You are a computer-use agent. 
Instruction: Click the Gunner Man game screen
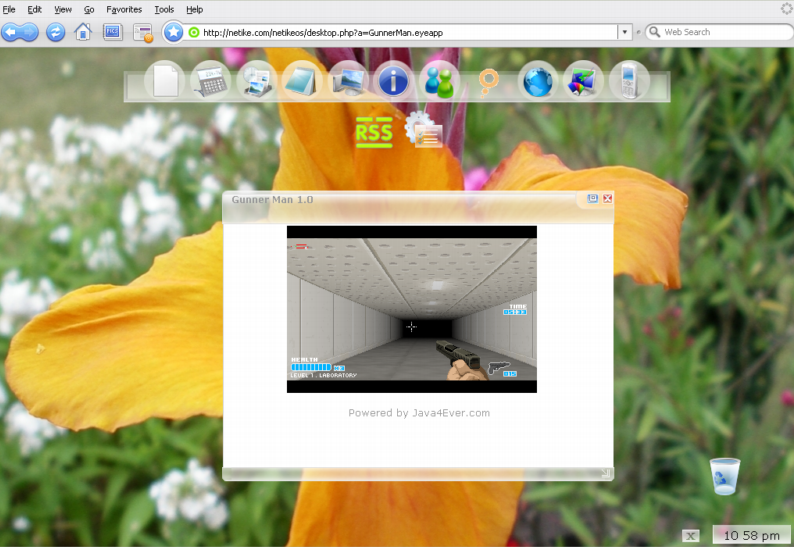click(412, 309)
